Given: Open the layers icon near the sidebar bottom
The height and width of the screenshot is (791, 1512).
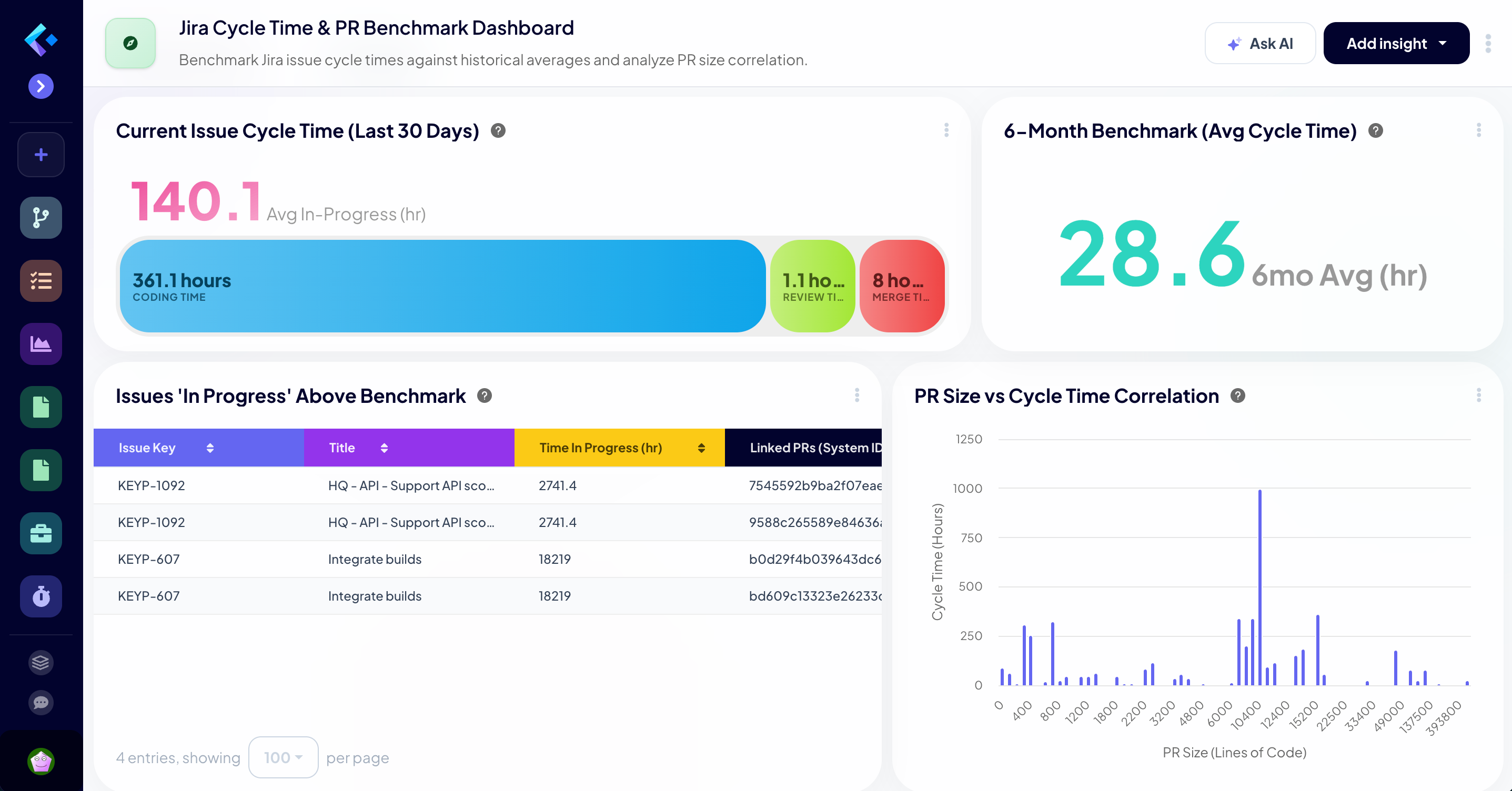Looking at the screenshot, I should click(x=41, y=663).
